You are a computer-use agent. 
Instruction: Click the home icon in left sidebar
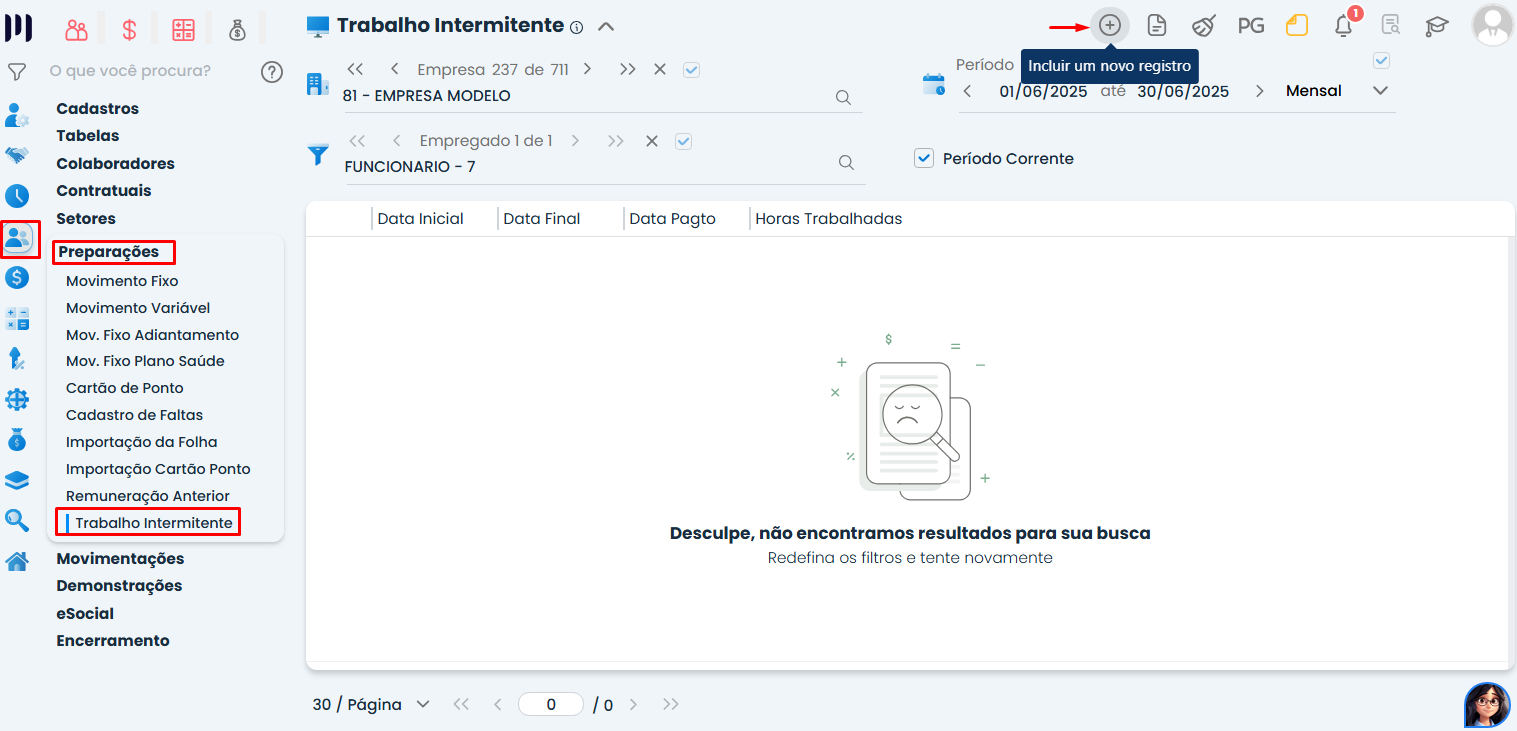coord(17,561)
